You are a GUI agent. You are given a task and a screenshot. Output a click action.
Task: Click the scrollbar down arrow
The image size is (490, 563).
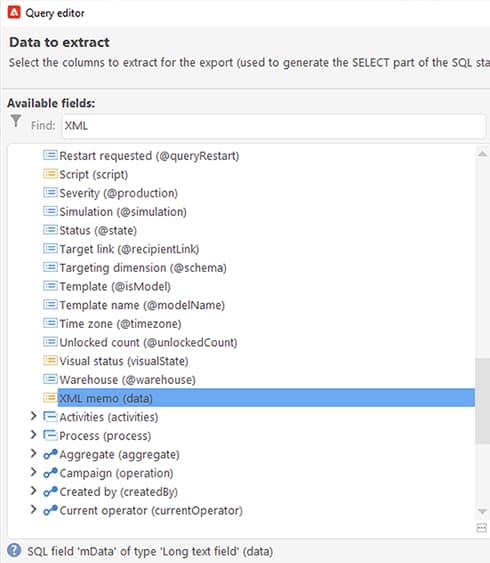pos(482,511)
